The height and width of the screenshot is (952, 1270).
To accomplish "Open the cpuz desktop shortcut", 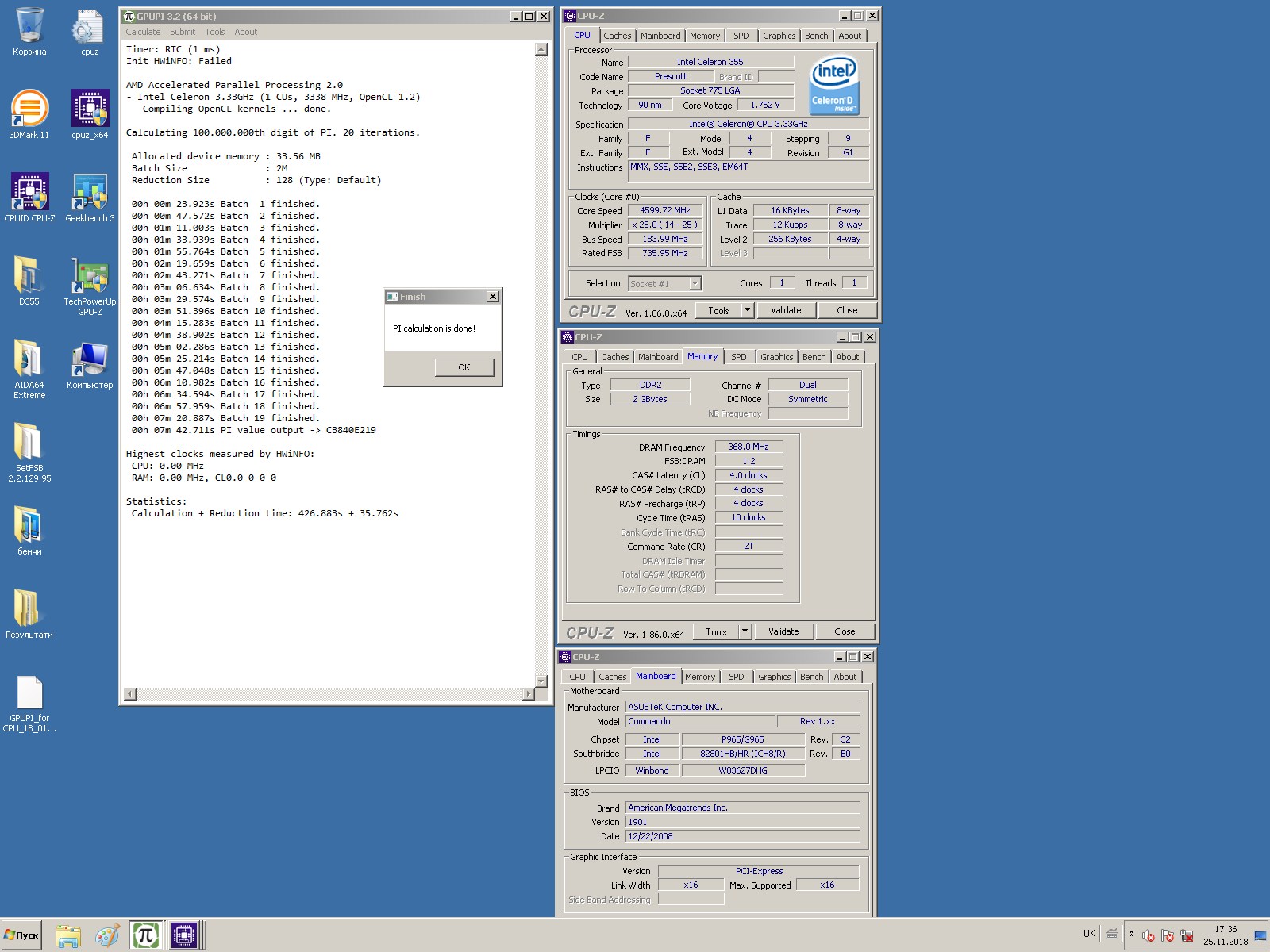I will click(x=90, y=32).
